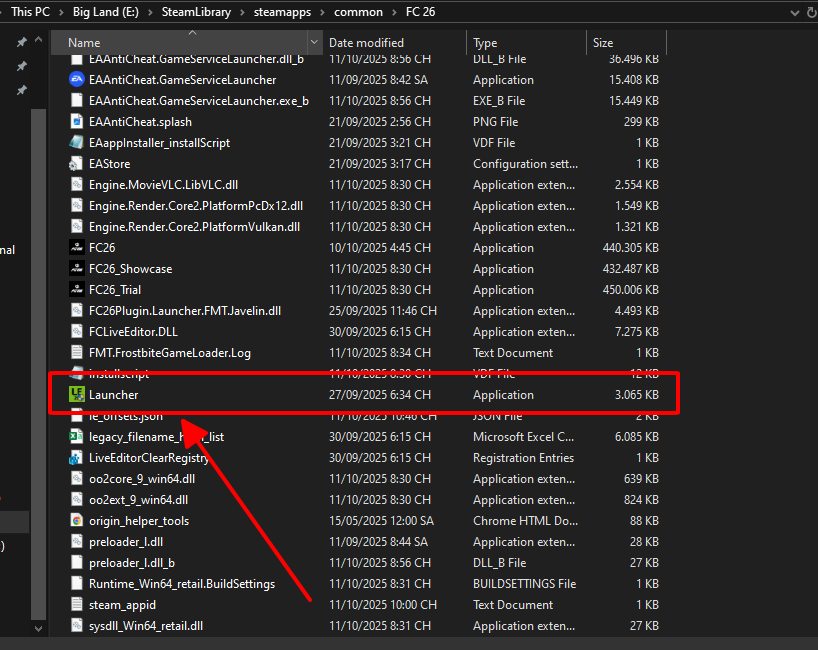The image size is (818, 650).
Task: Sort files by the Date modified column
Action: [x=366, y=43]
